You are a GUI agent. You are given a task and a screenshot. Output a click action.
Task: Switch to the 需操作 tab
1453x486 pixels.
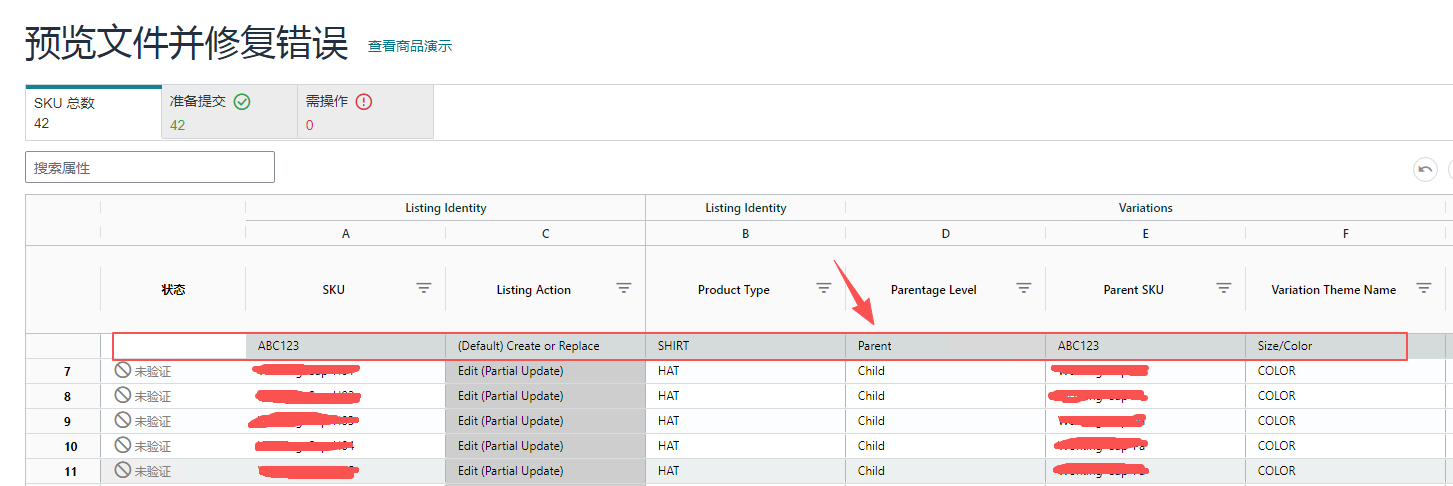(365, 112)
